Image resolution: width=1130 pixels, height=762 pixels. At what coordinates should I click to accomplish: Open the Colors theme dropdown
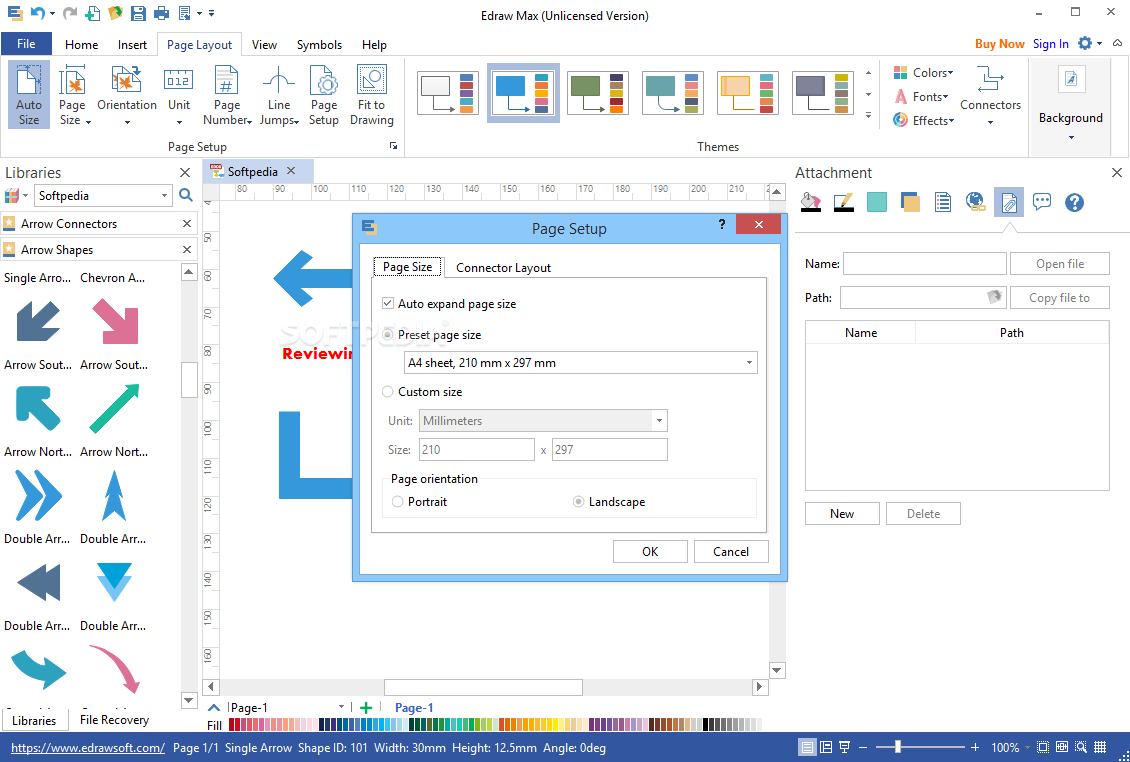click(x=924, y=73)
